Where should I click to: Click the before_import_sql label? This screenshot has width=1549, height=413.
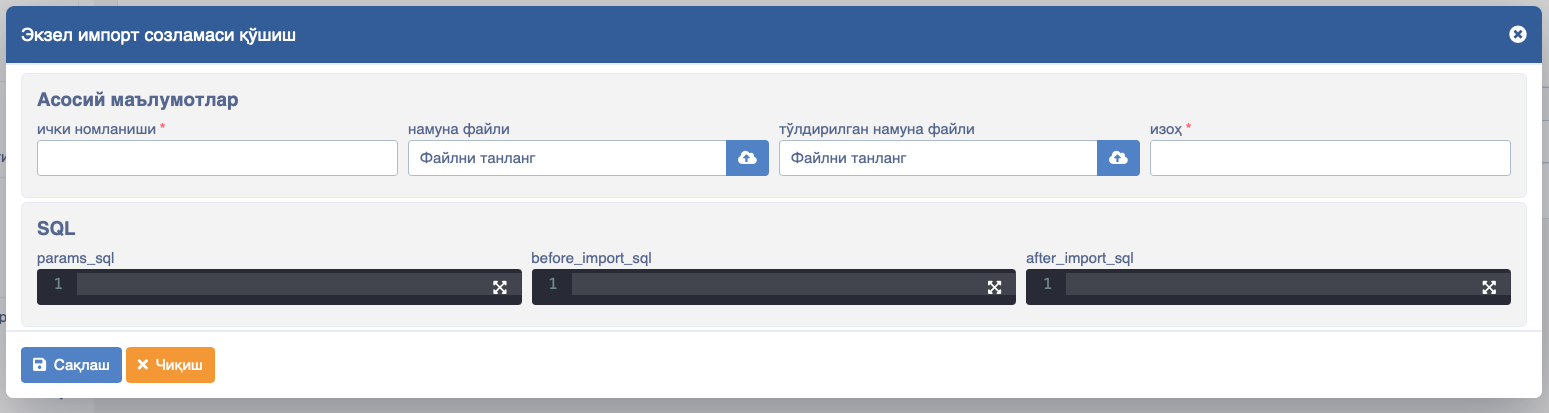click(x=592, y=258)
